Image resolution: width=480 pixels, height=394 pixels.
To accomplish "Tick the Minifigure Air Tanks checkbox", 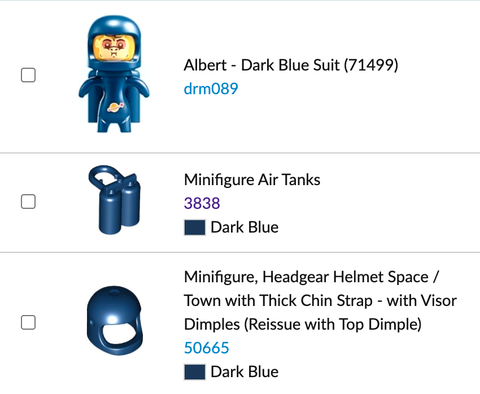I will (x=28, y=202).
